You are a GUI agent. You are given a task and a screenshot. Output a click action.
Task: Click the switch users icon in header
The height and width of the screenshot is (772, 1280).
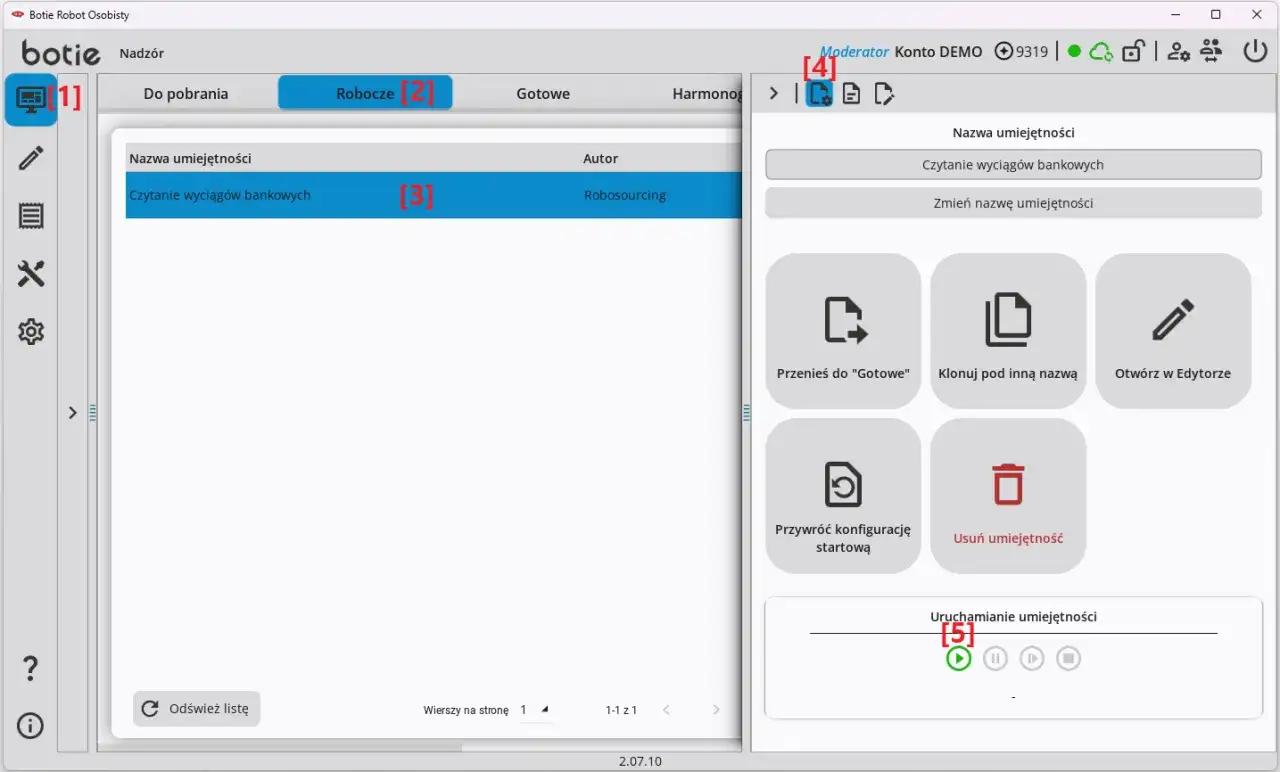pos(1211,51)
